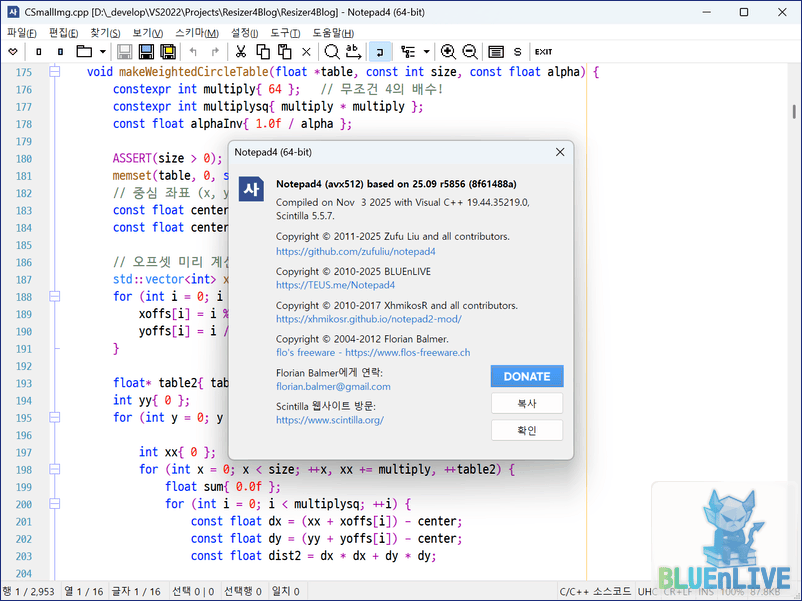Open the 스키마(M) menu
Image resolution: width=802 pixels, height=601 pixels.
(196, 32)
